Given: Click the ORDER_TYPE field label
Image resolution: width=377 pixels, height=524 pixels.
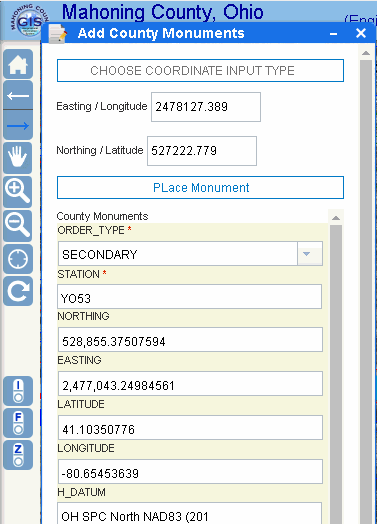Looking at the screenshot, I should [91, 230].
